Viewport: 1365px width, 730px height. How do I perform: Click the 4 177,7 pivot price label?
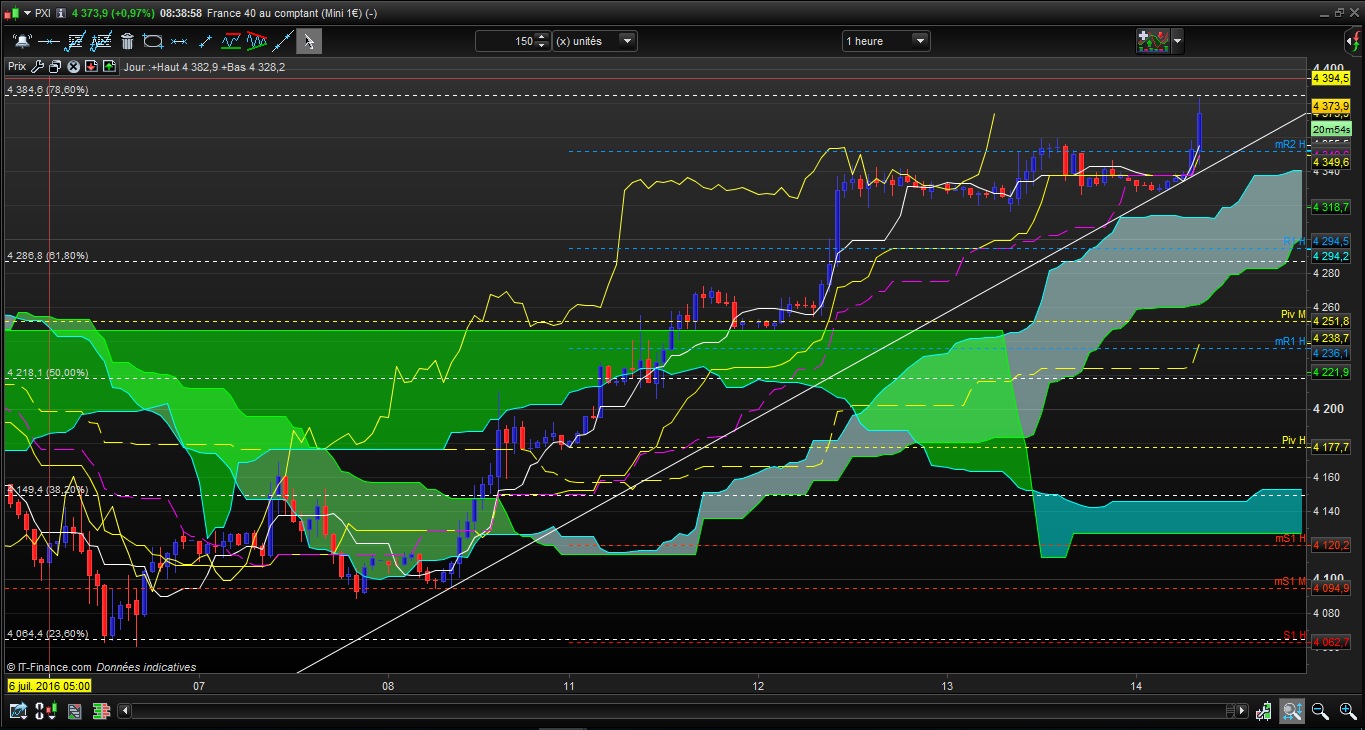coord(1331,447)
